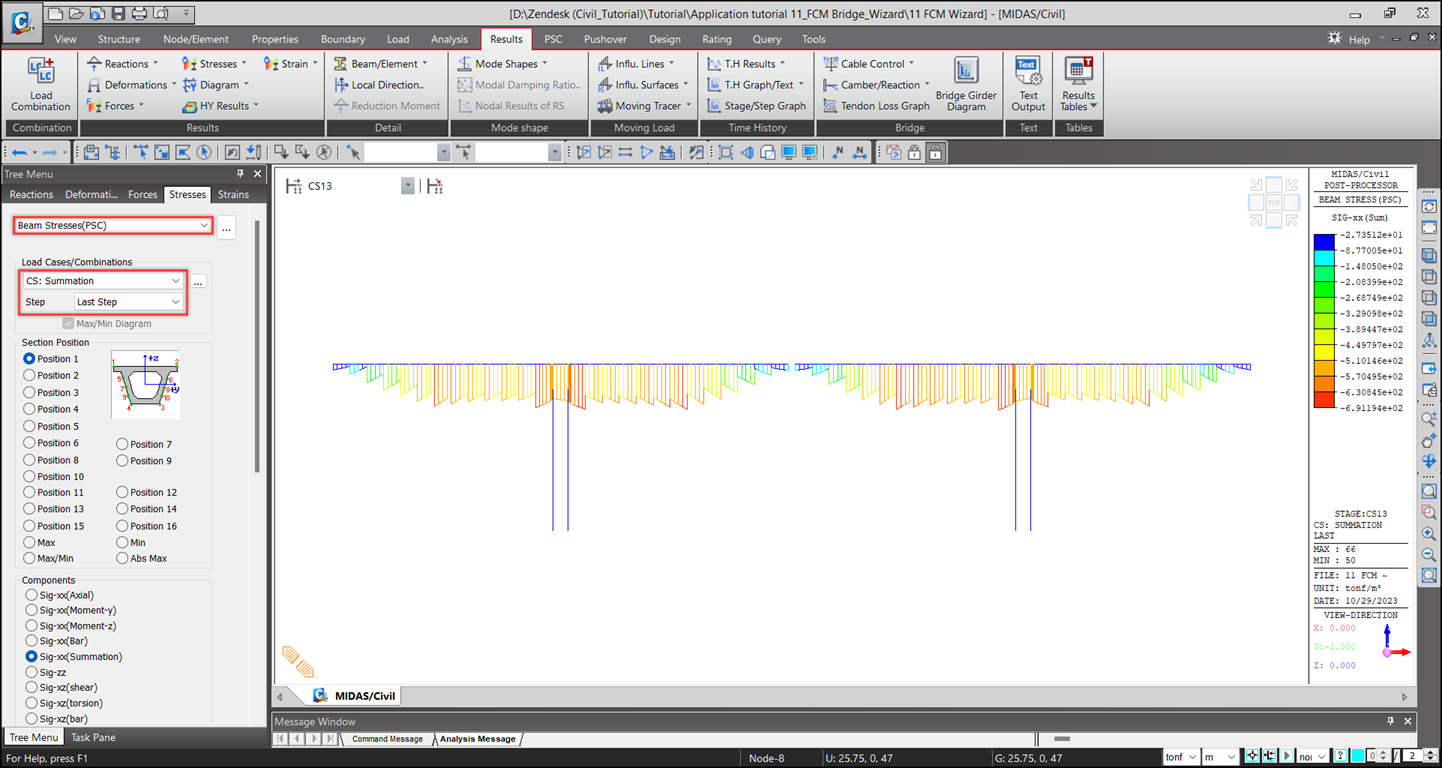Open the Step Last Step dropdown
Image resolution: width=1442 pixels, height=768 pixels.
pyautogui.click(x=129, y=302)
